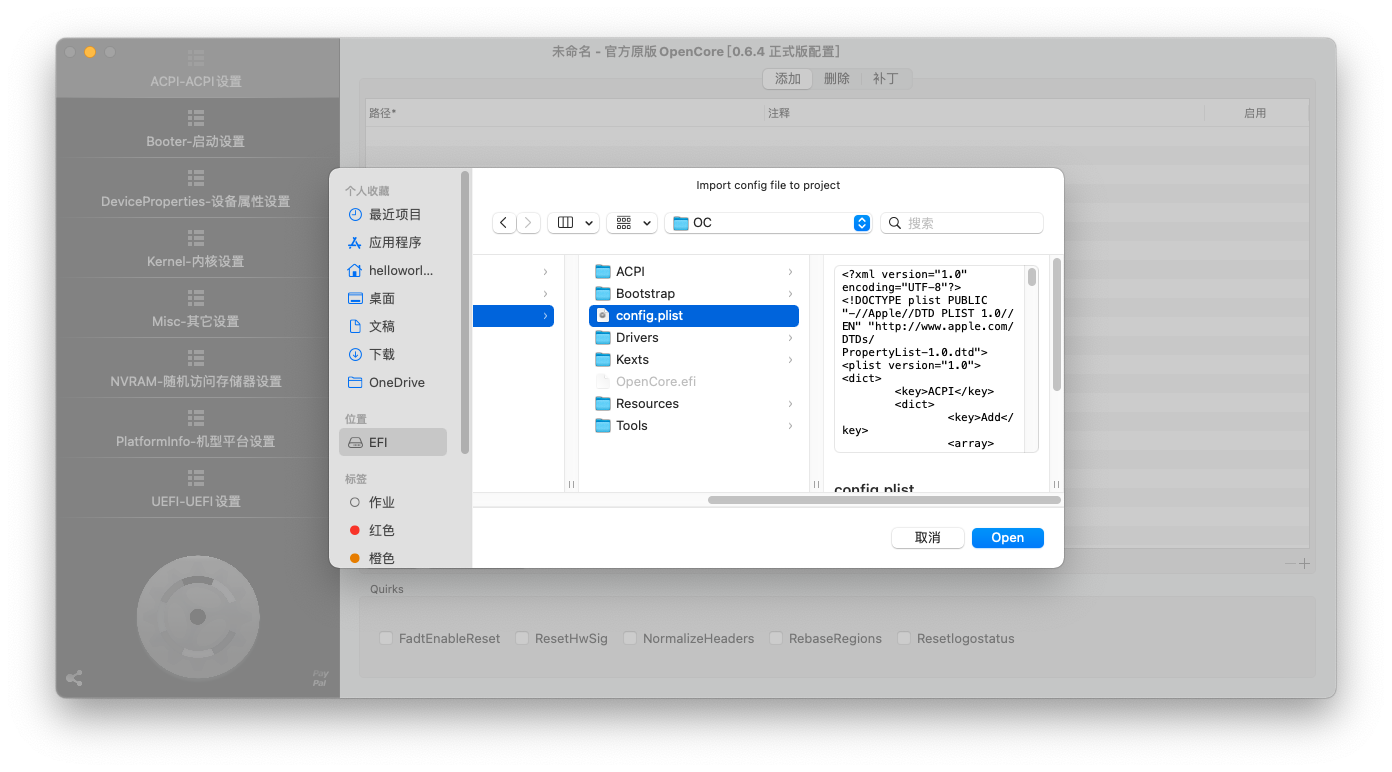
Task: Select the EFI volume in sidebar
Action: pyautogui.click(x=393, y=442)
